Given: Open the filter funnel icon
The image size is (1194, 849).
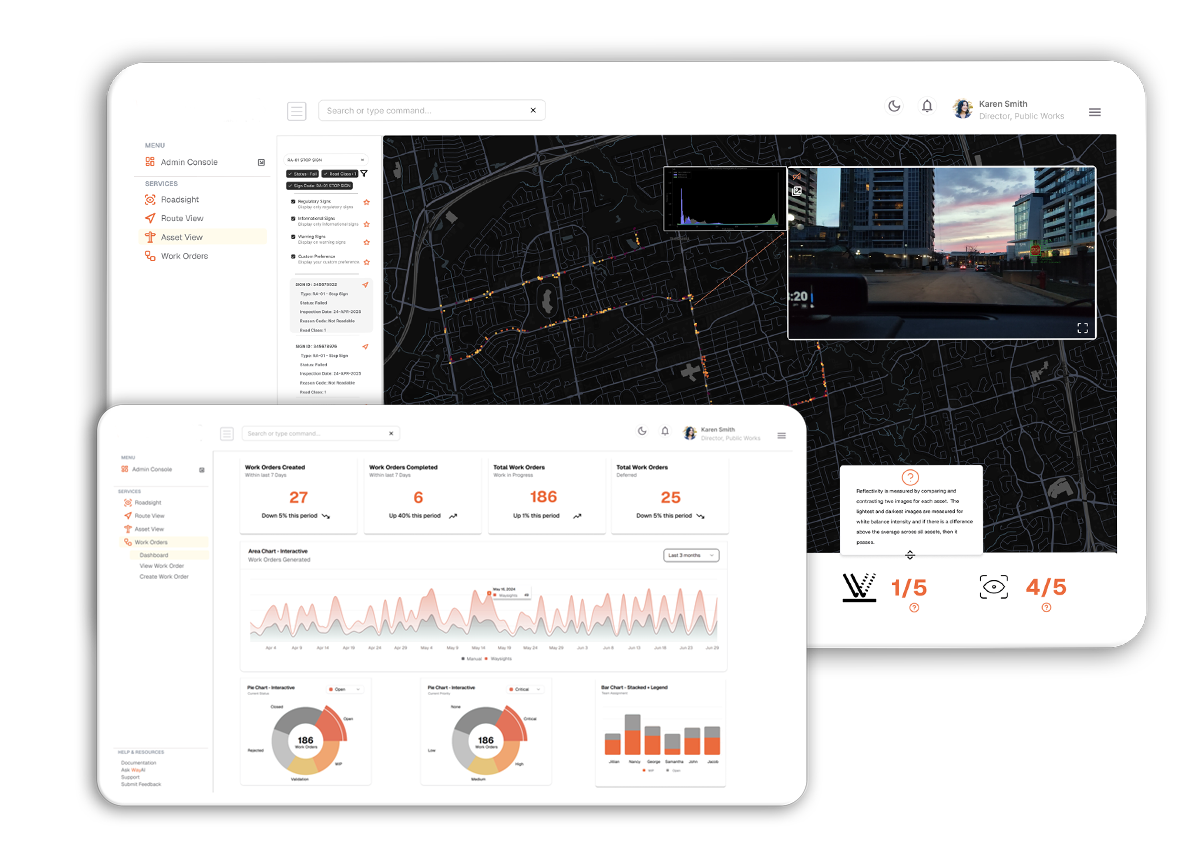Looking at the screenshot, I should (364, 174).
